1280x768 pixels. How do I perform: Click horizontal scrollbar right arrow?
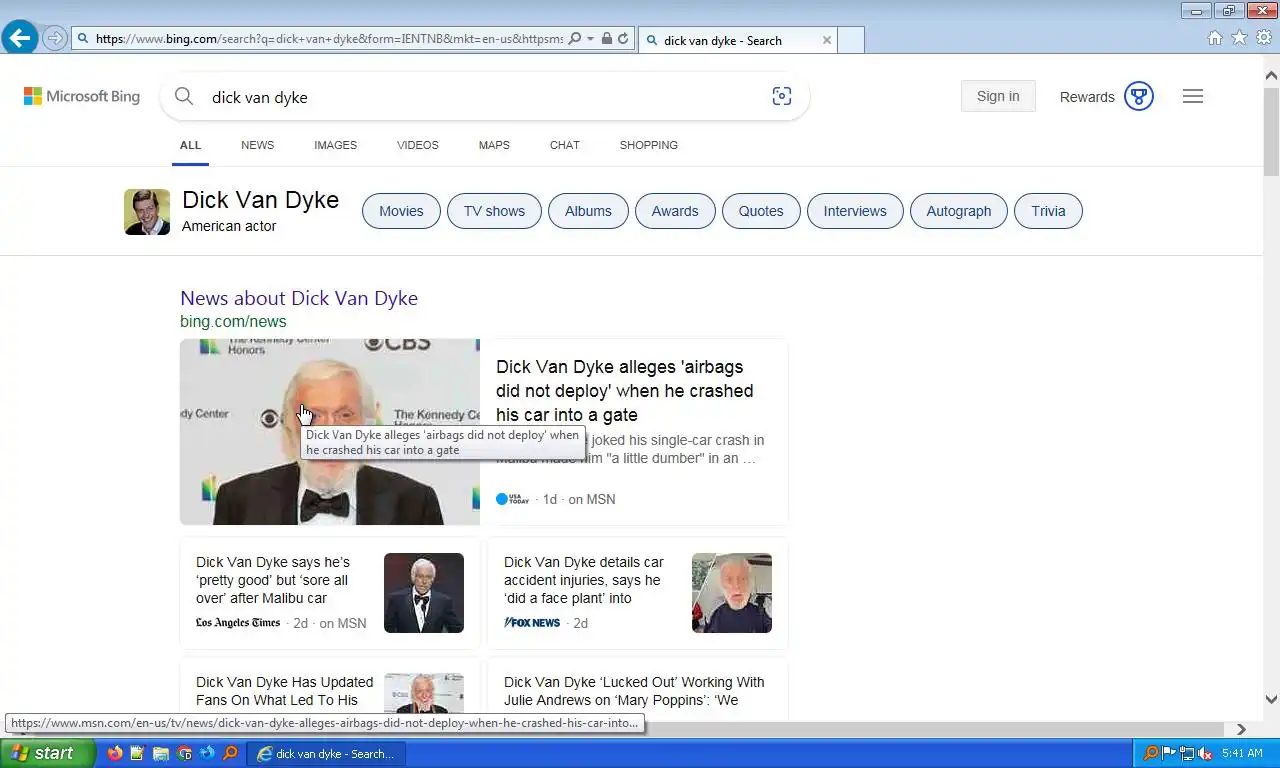click(1241, 729)
